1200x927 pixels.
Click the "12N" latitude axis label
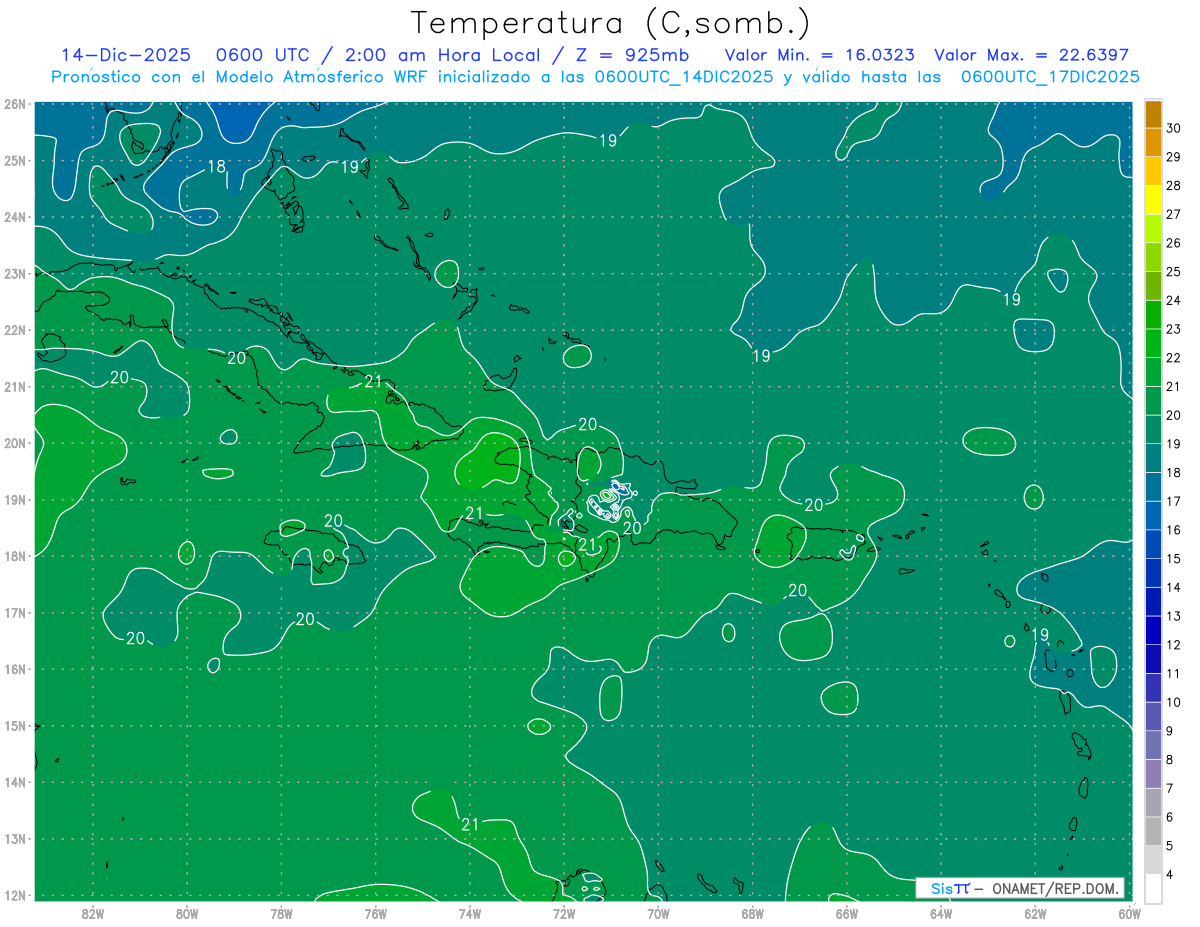pos(14,895)
